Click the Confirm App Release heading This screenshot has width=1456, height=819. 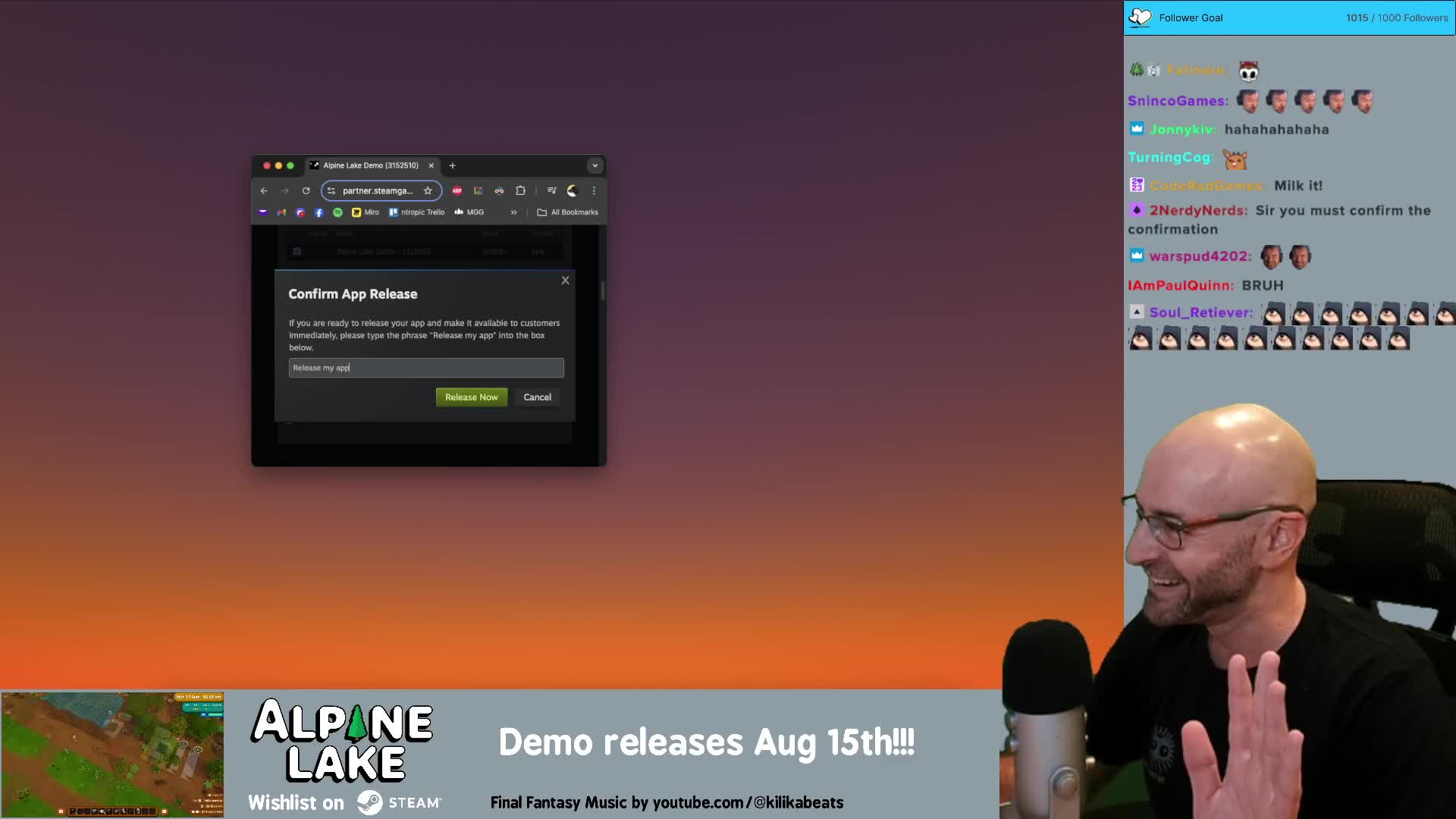coord(353,294)
